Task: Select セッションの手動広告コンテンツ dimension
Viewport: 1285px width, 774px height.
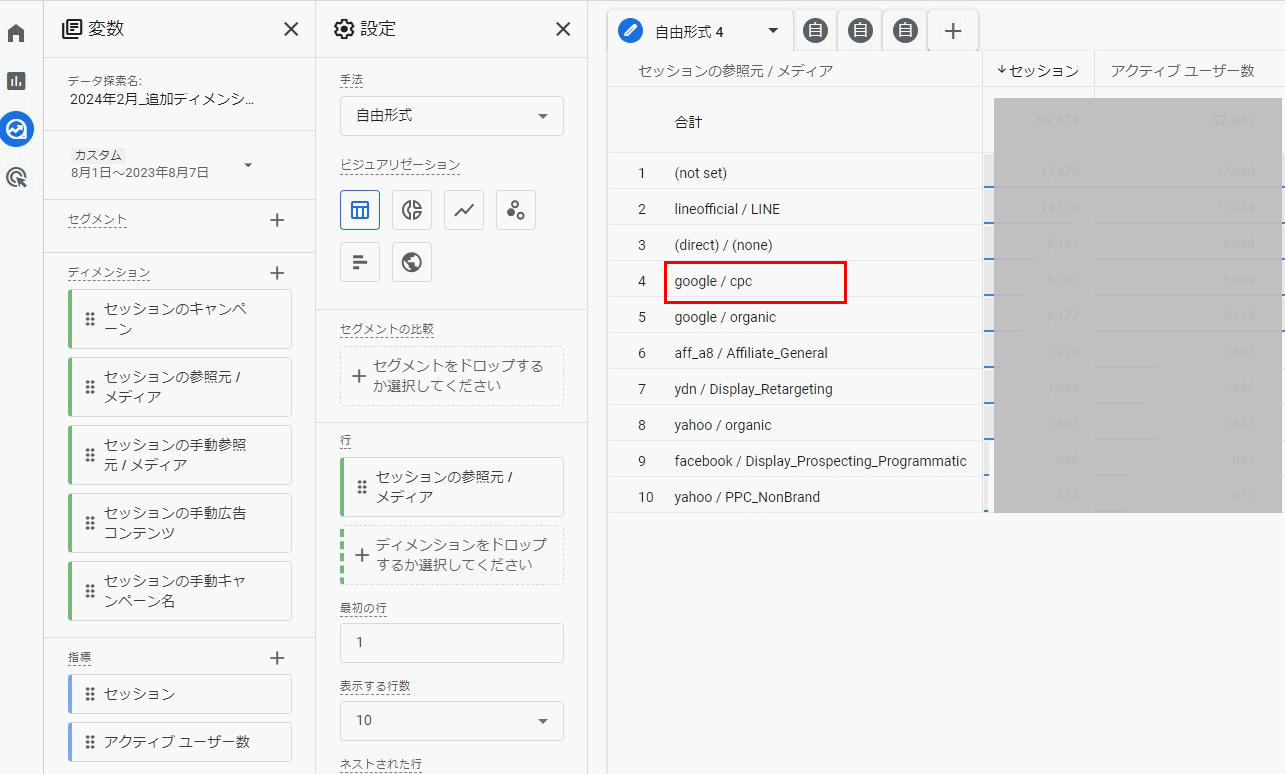Action: click(180, 523)
